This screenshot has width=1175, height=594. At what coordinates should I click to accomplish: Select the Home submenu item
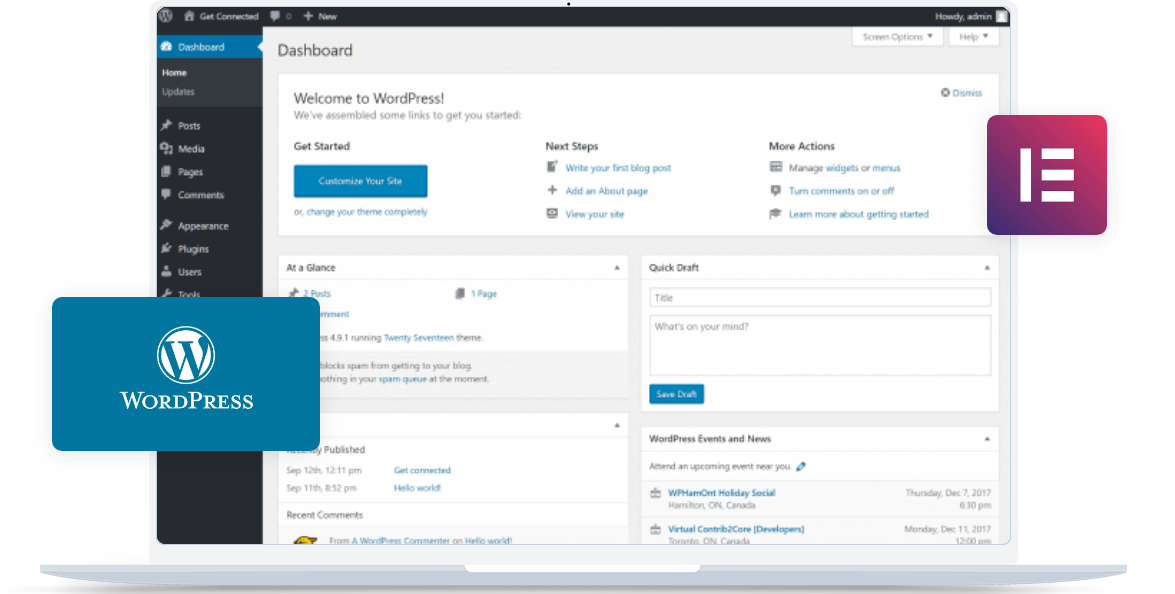click(174, 73)
